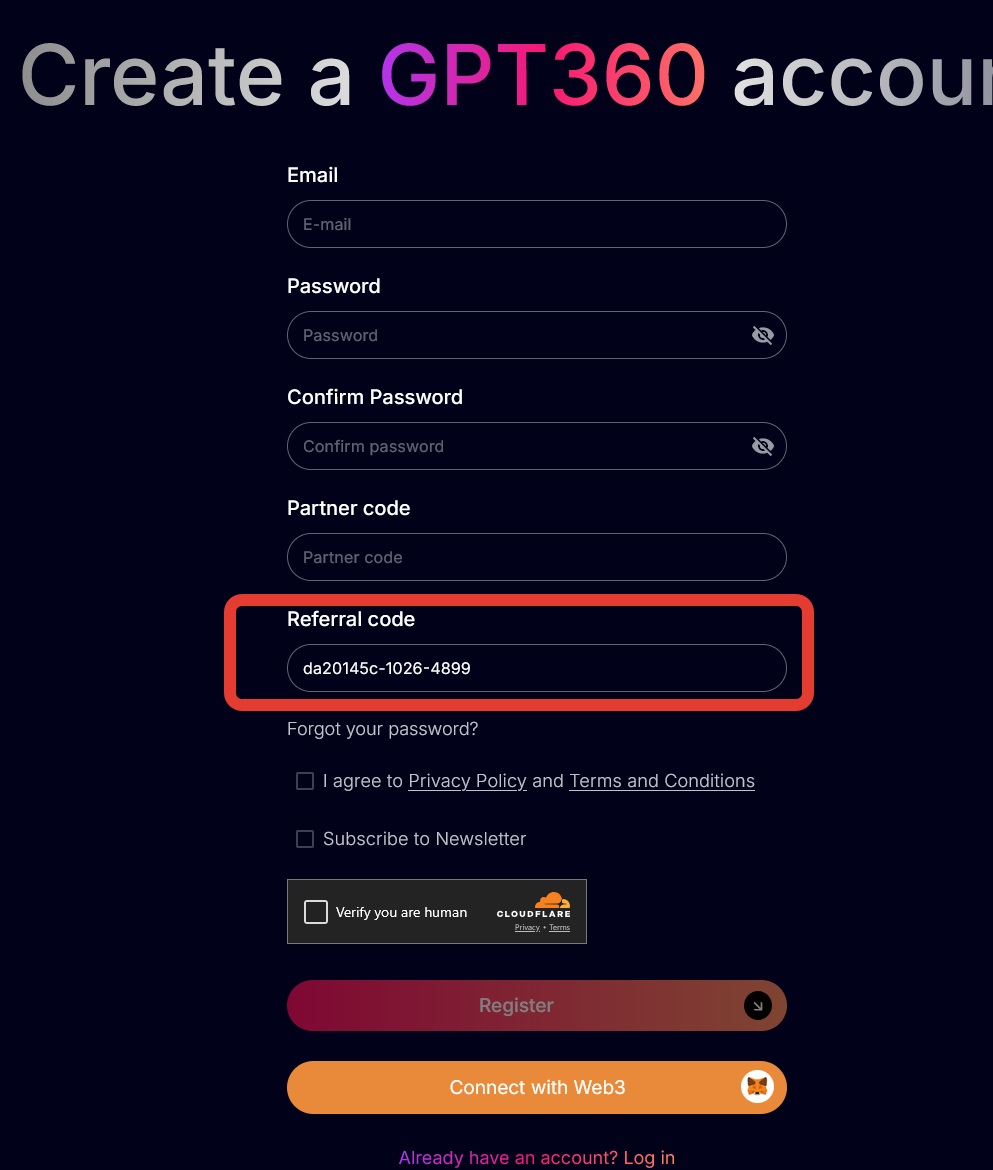Viewport: 993px width, 1170px height.
Task: Click the Referral code field with da20145c
Action: 536,668
